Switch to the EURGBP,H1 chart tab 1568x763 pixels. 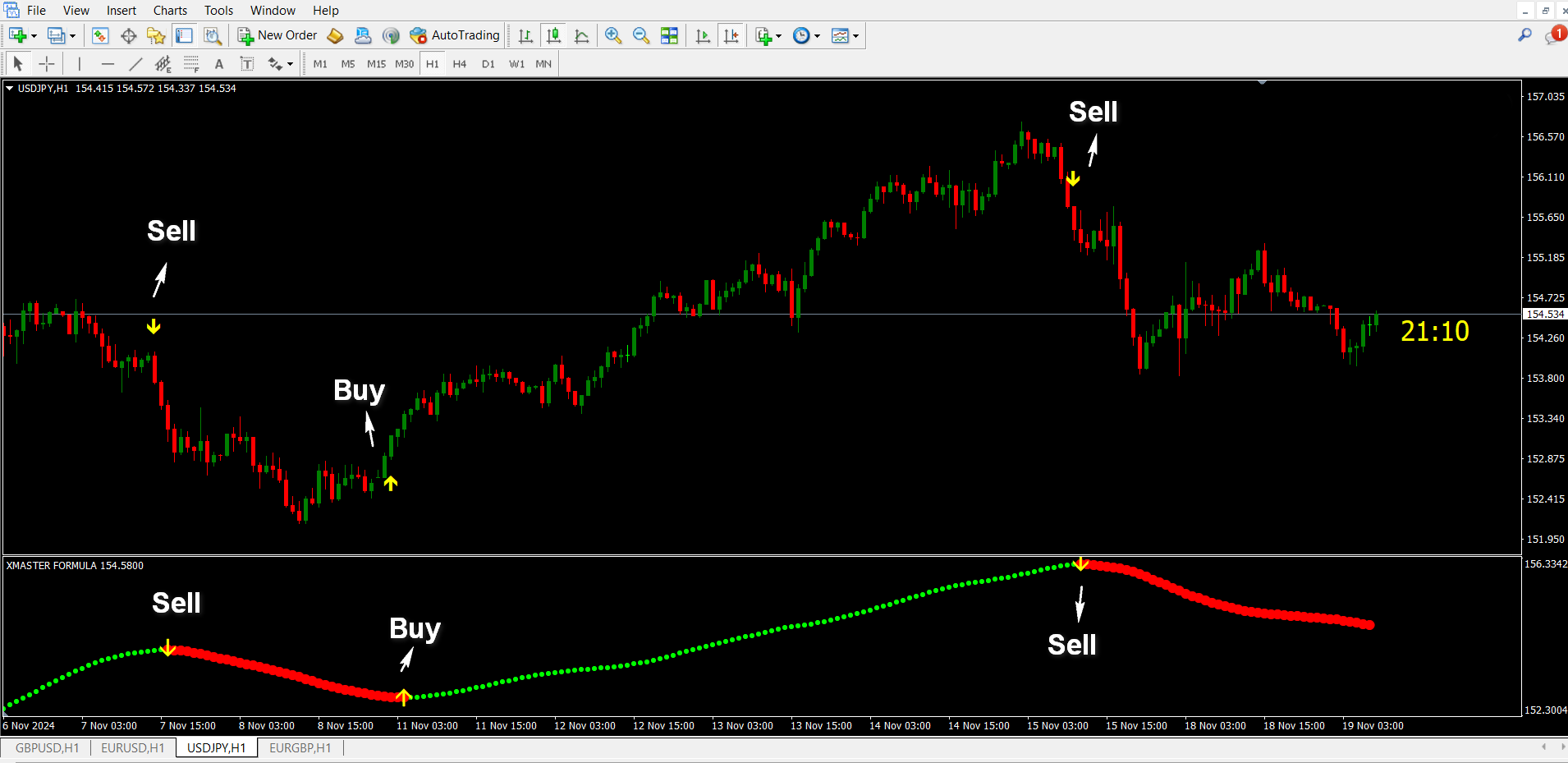(300, 747)
